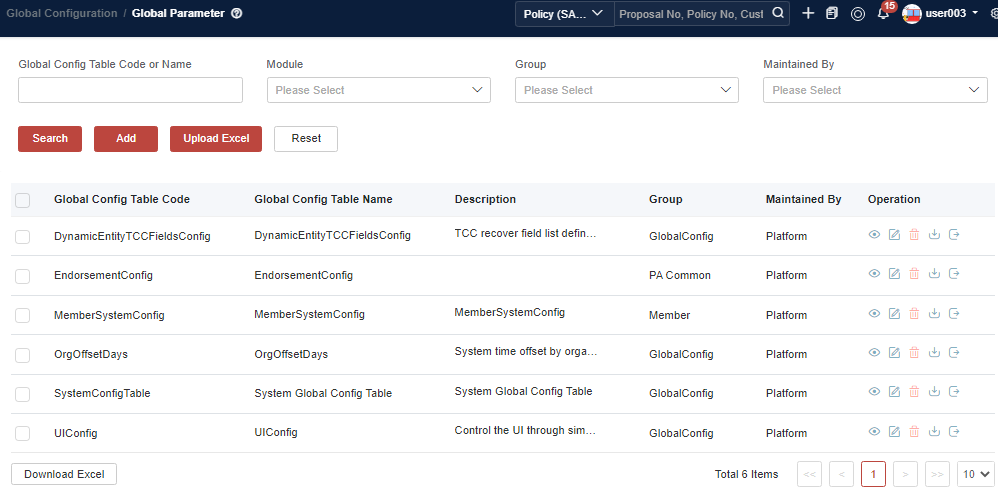Open help icon next to Global Parameter
This screenshot has width=998, height=500.
(x=237, y=13)
